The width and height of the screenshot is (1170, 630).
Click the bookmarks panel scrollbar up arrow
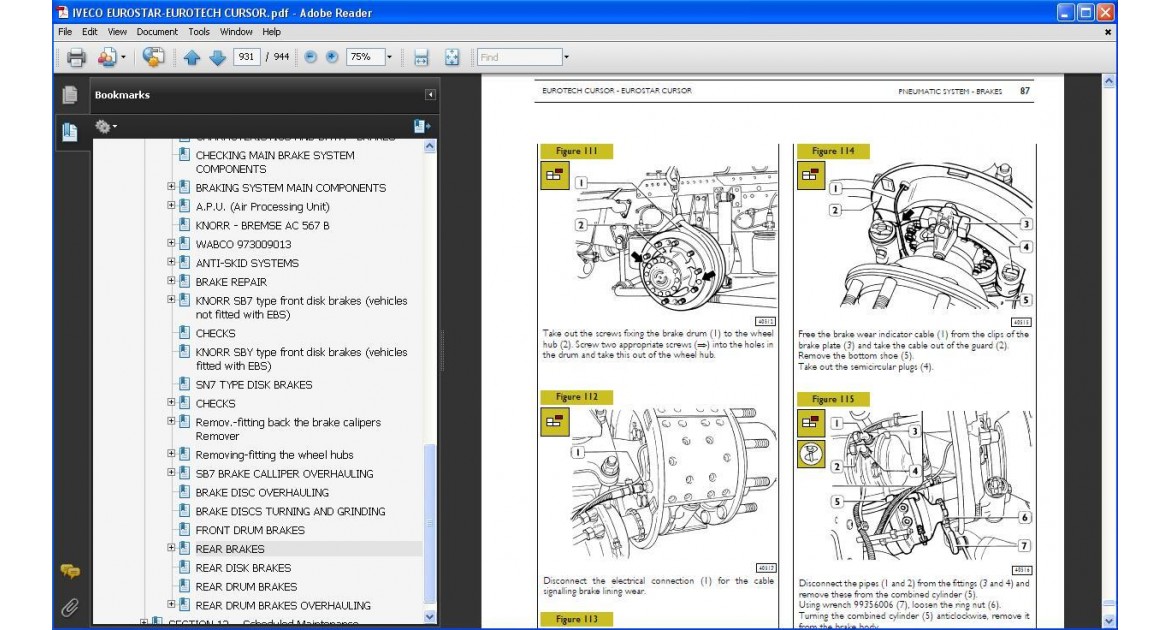(430, 147)
